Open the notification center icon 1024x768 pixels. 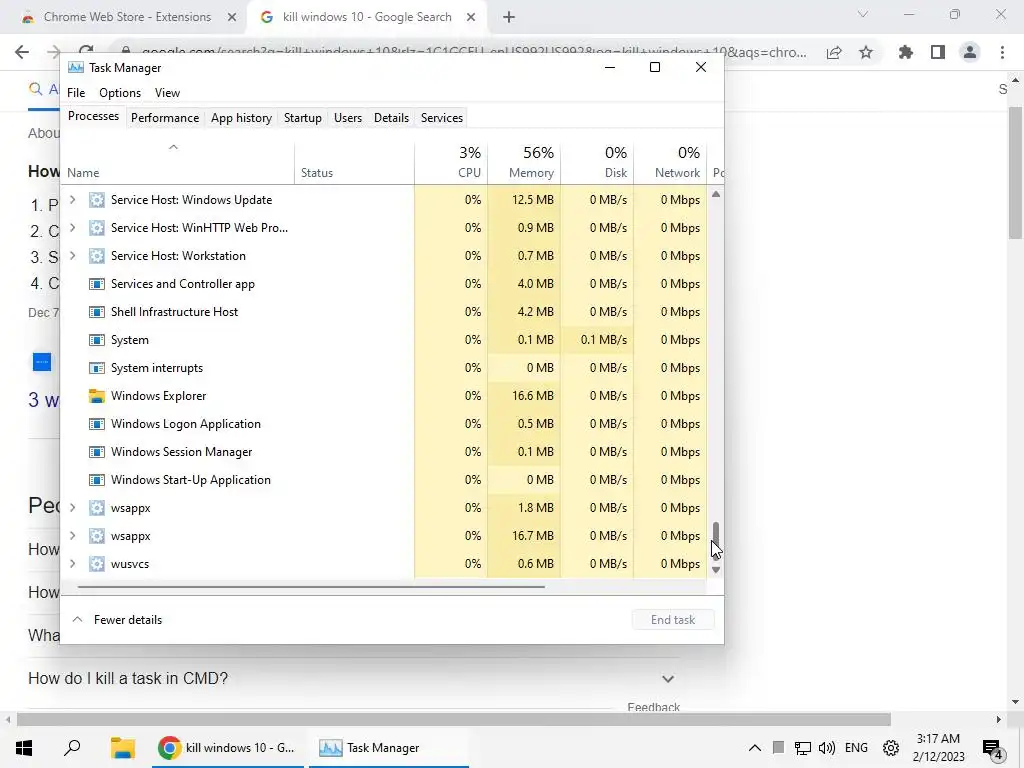993,748
